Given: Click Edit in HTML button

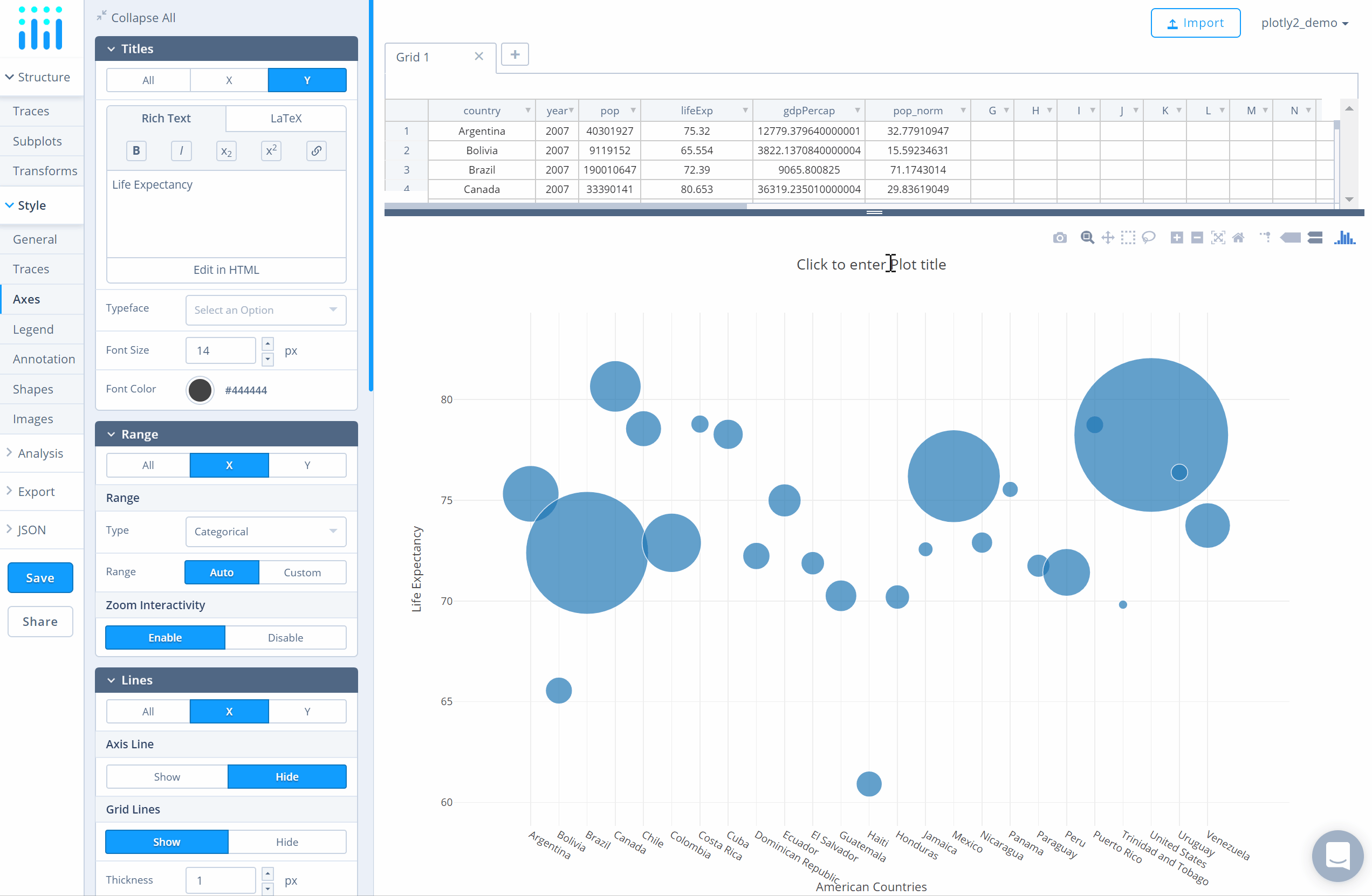Looking at the screenshot, I should click(226, 270).
